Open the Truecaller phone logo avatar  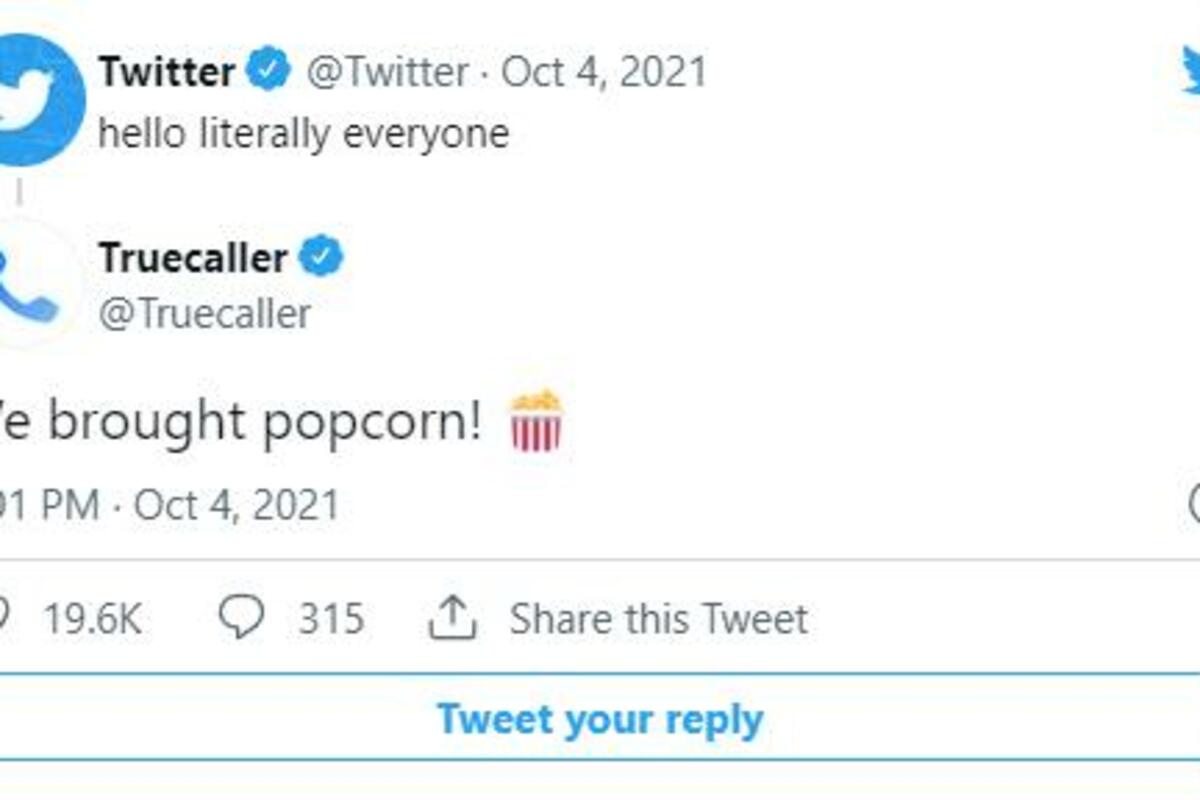[x=35, y=285]
